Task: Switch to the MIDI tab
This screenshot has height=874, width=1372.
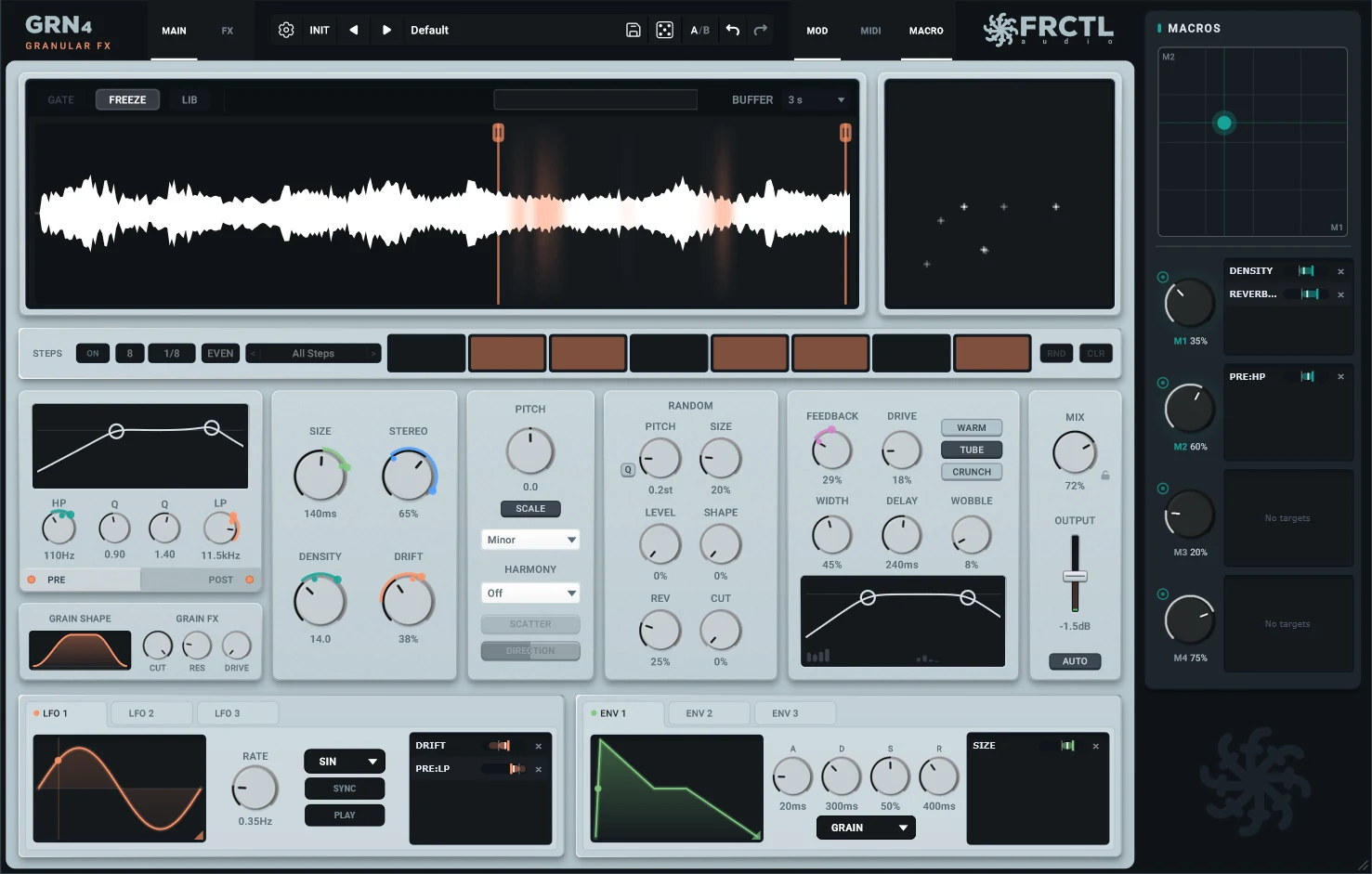Action: coord(870,31)
